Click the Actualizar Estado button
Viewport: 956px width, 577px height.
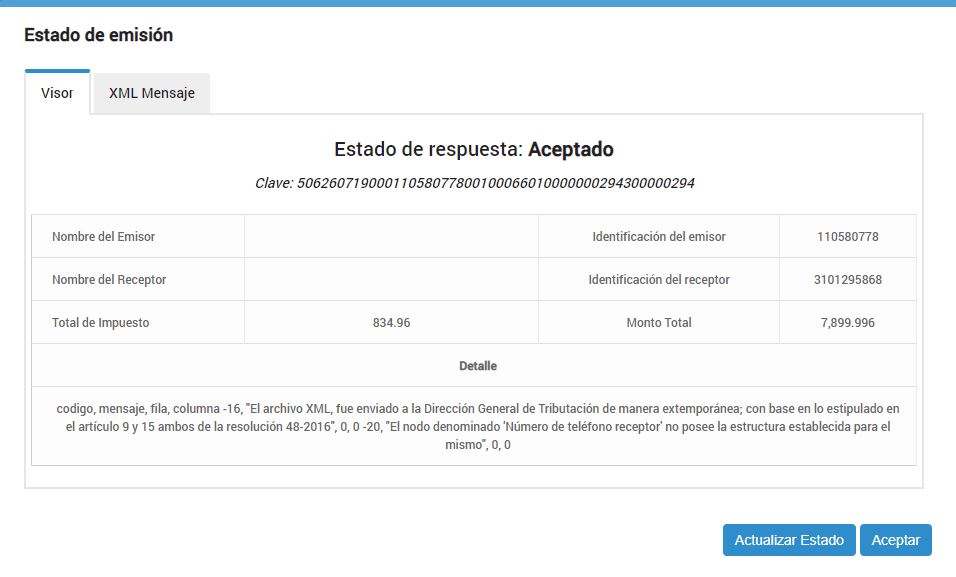(788, 539)
